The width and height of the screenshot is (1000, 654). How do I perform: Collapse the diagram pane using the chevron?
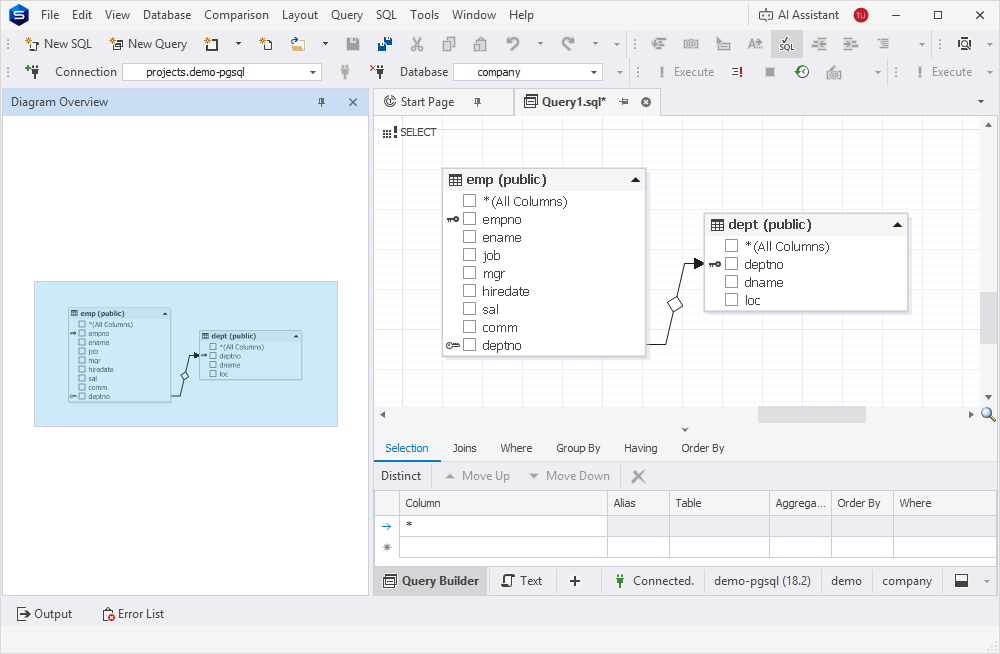tap(685, 429)
